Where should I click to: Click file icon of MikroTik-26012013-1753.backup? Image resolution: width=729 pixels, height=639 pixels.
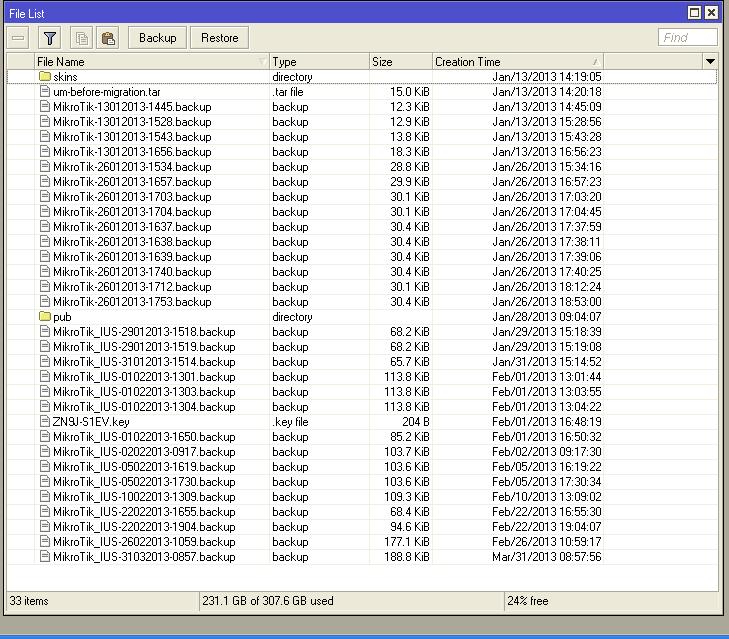coord(45,301)
